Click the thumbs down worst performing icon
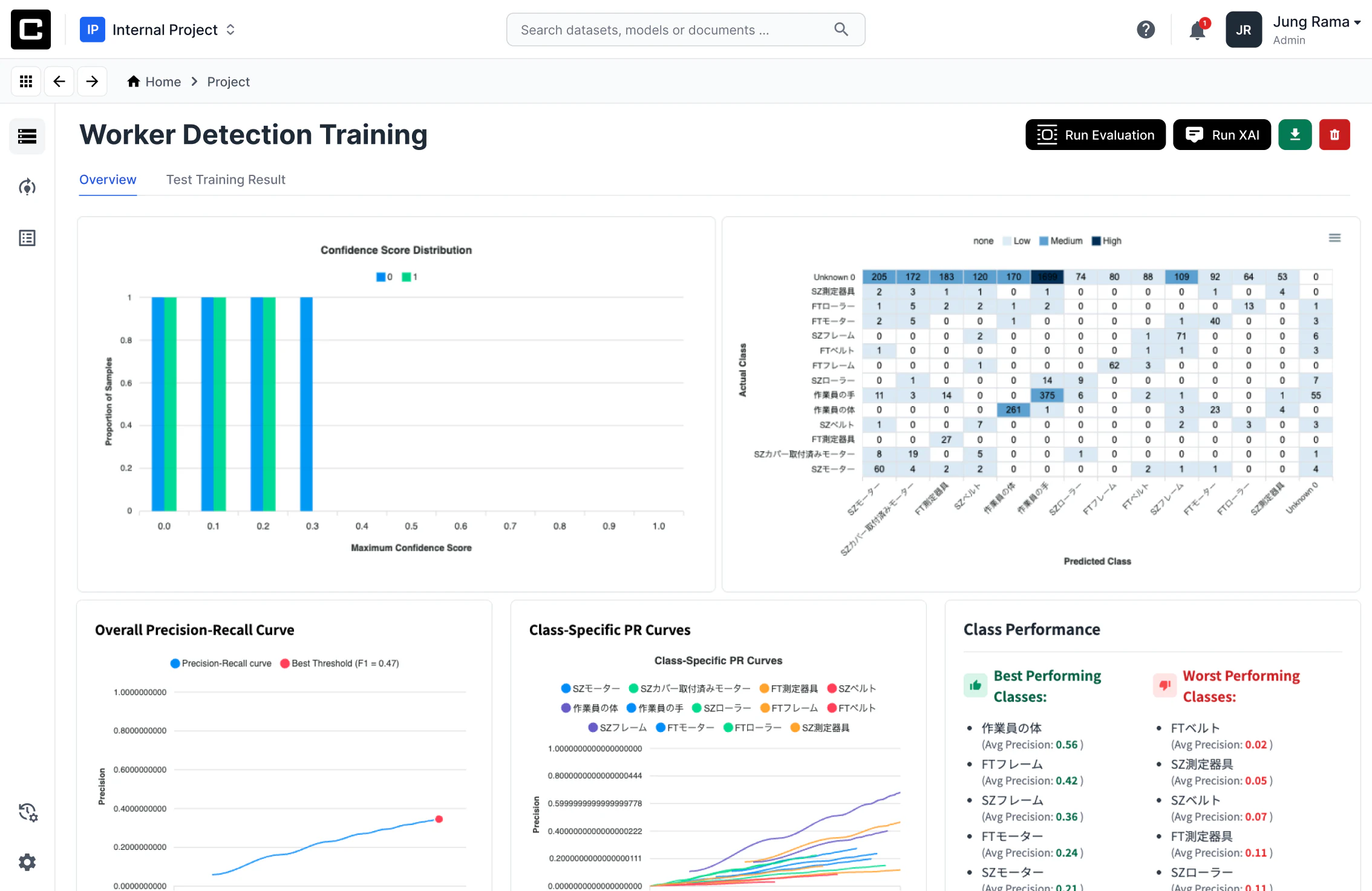 (x=1165, y=685)
